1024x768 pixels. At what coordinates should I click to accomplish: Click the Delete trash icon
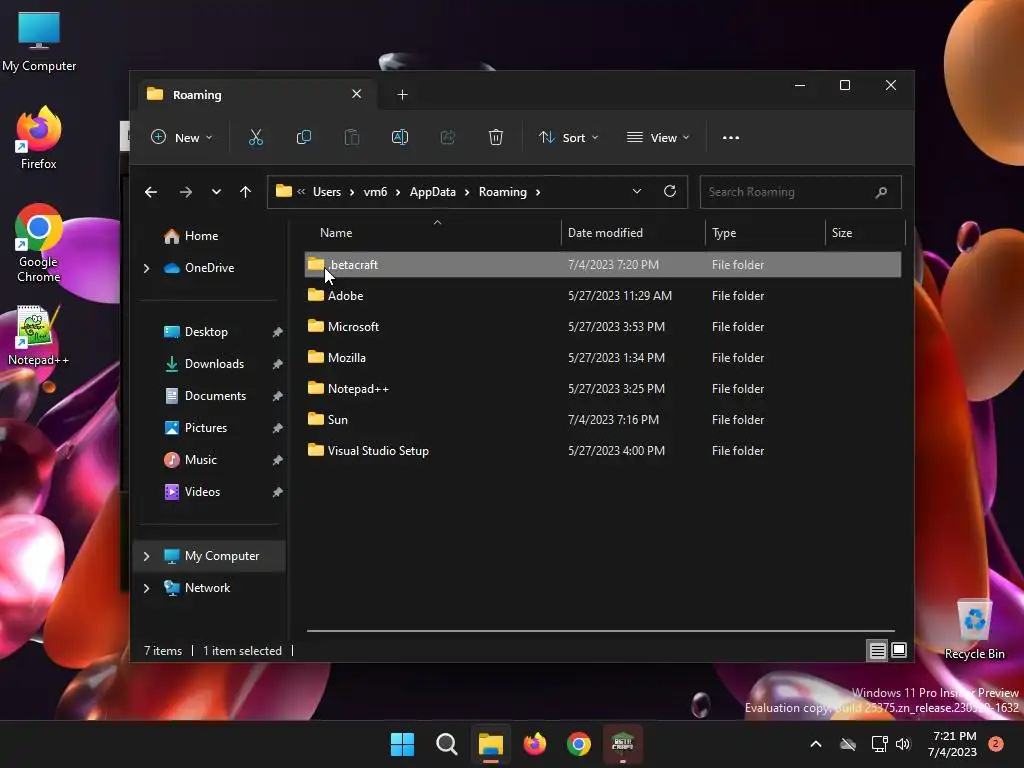496,137
